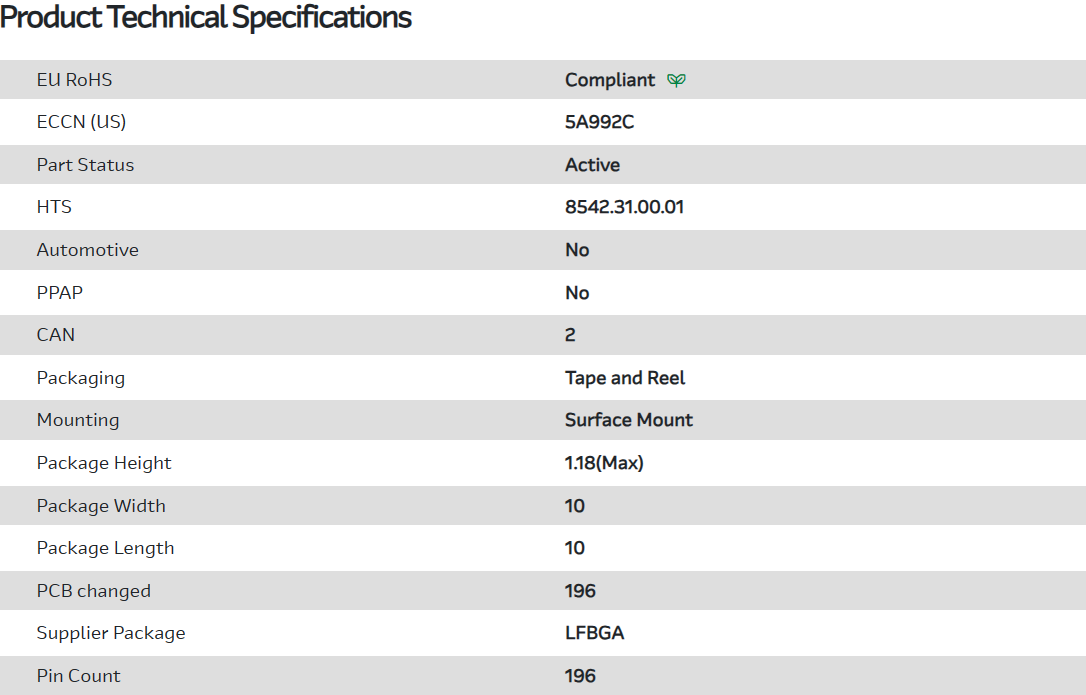Click the Package Width label
This screenshot has height=695, width=1086.
101,506
